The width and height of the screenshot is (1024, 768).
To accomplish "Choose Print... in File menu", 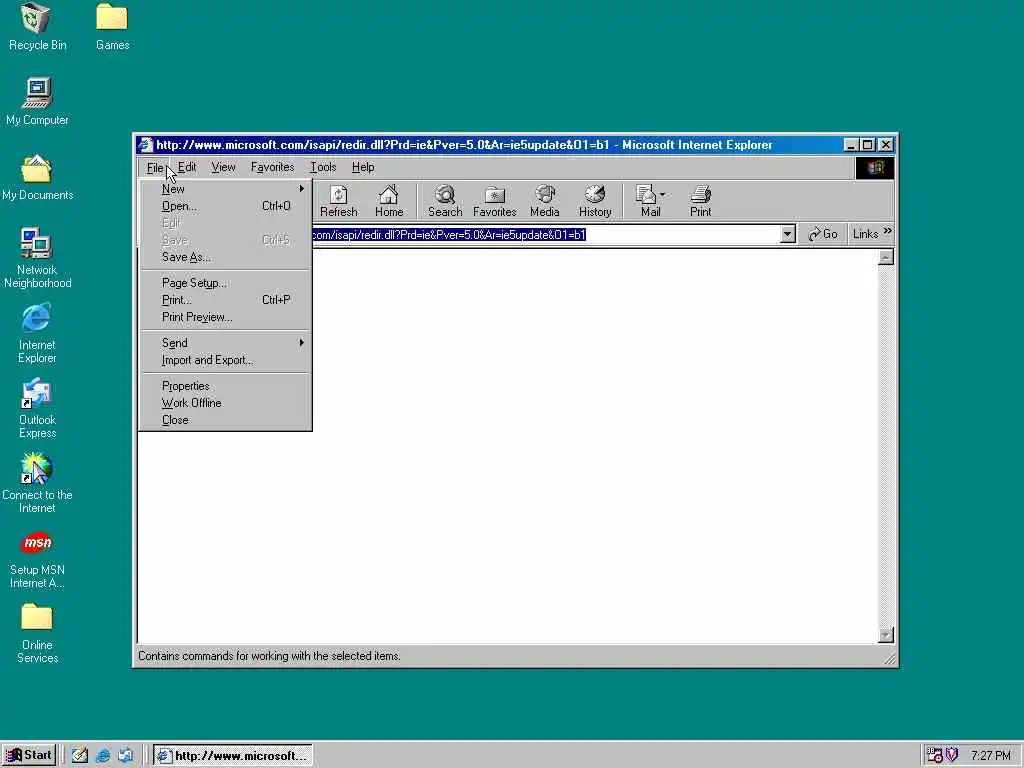I will (x=225, y=300).
